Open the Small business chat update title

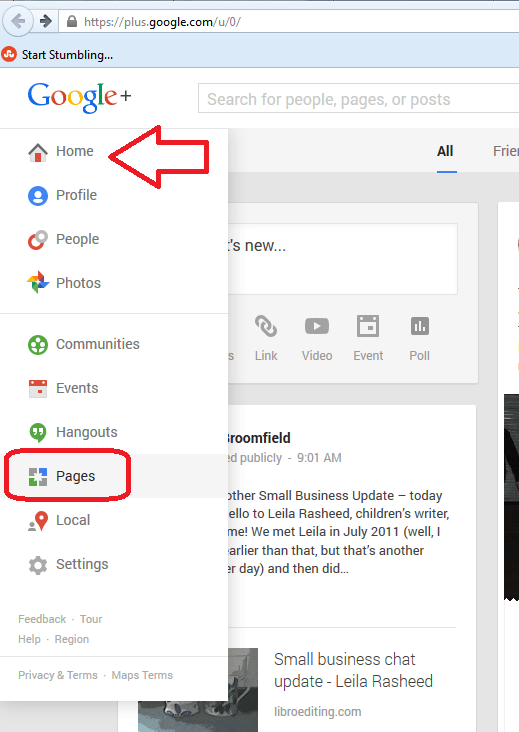coord(353,670)
